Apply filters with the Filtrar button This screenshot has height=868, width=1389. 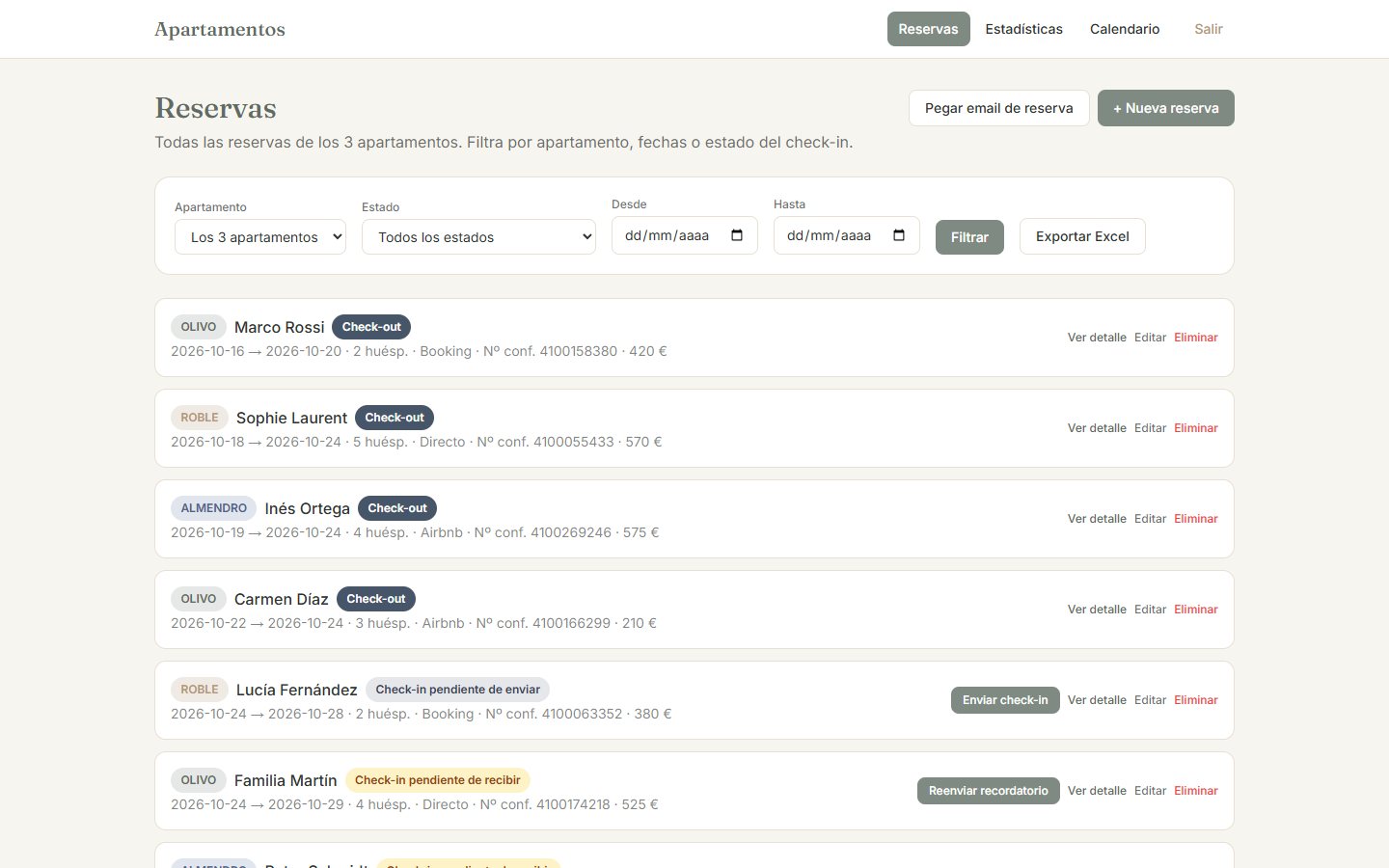969,237
